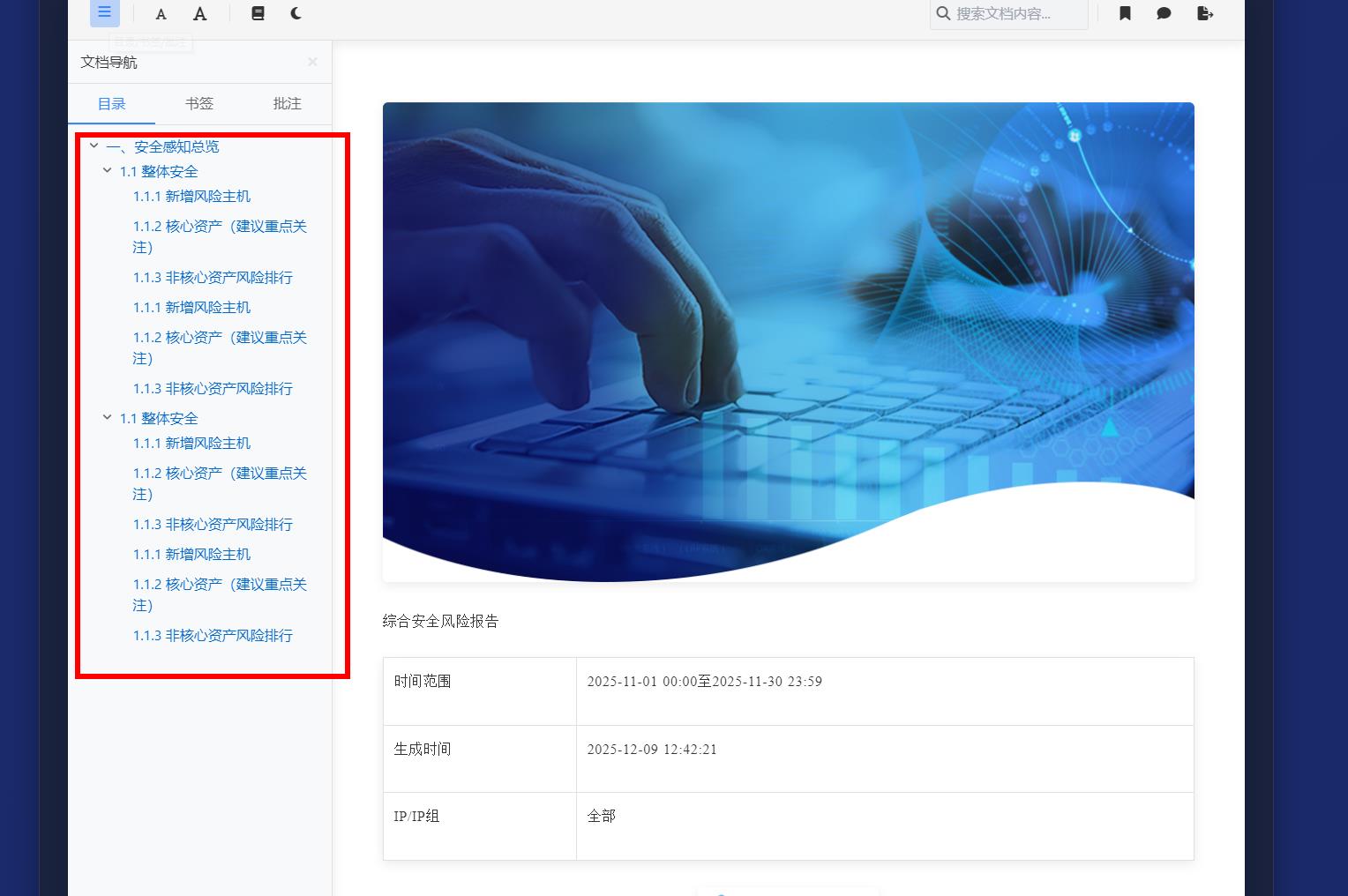Switch to the 目录 tab
Screen dimensions: 1348x896
tap(111, 104)
